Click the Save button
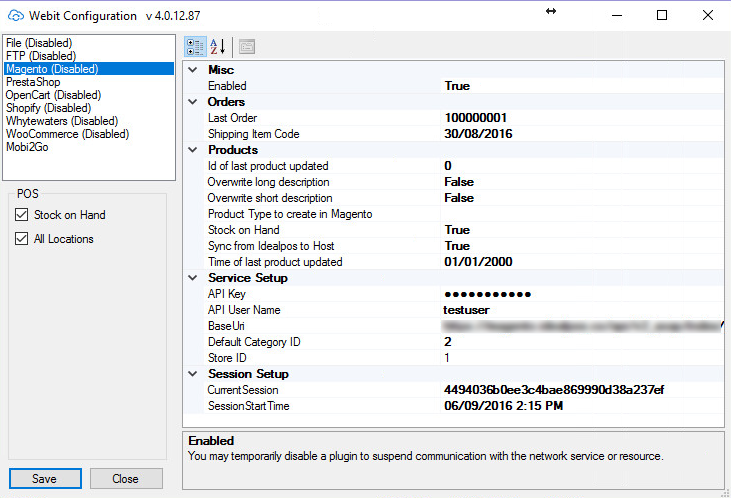This screenshot has width=731, height=498. point(45,478)
